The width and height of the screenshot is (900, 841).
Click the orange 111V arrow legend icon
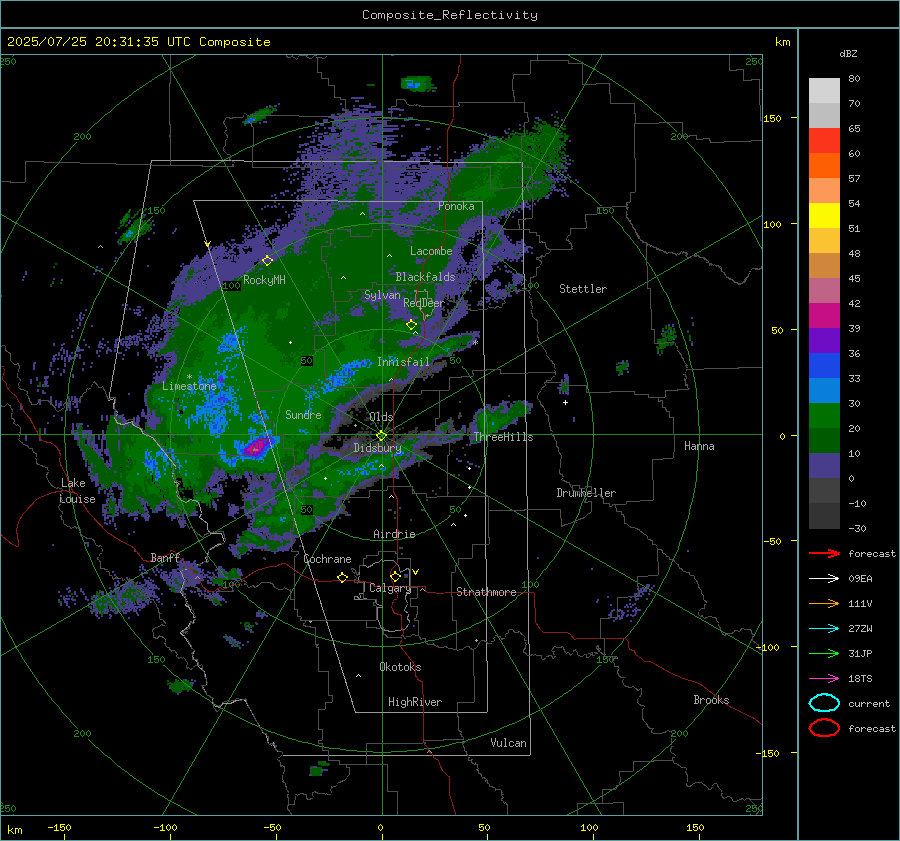pos(824,603)
